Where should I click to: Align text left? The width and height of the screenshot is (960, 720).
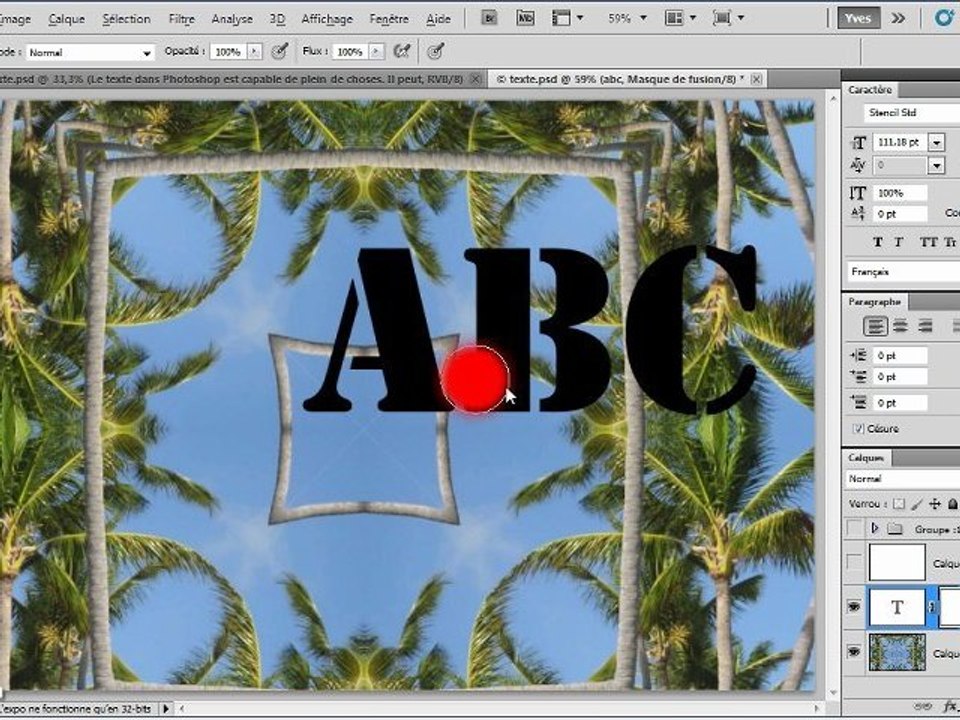876,326
